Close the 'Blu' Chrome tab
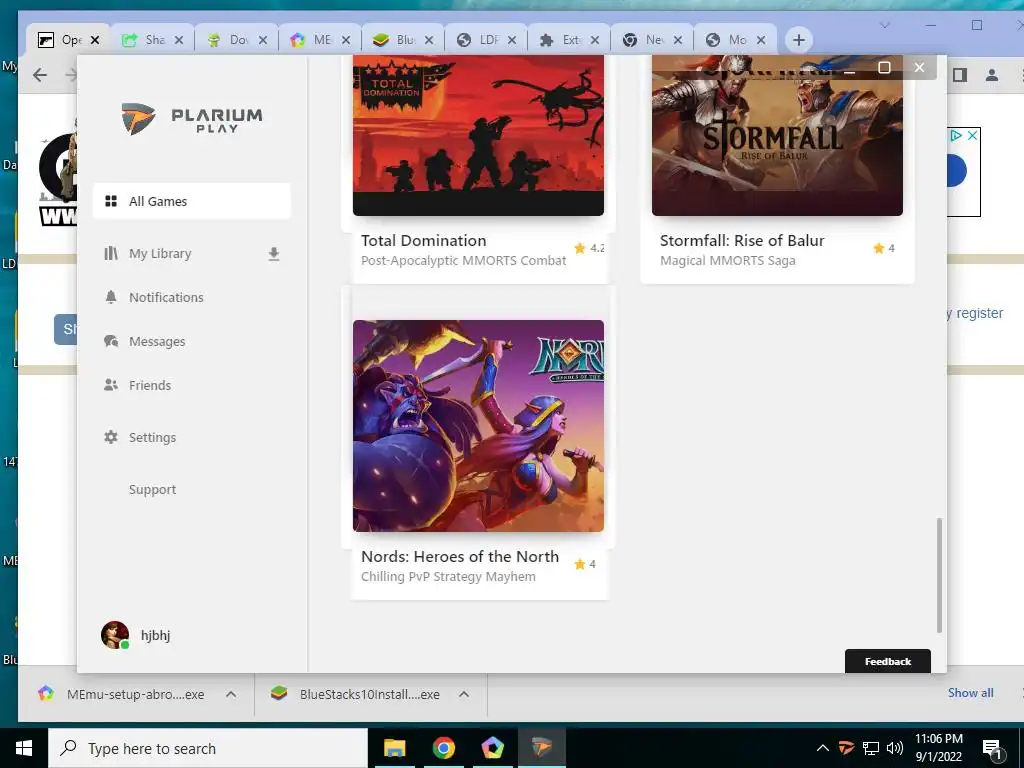Viewport: 1024px width, 768px height. 429,40
